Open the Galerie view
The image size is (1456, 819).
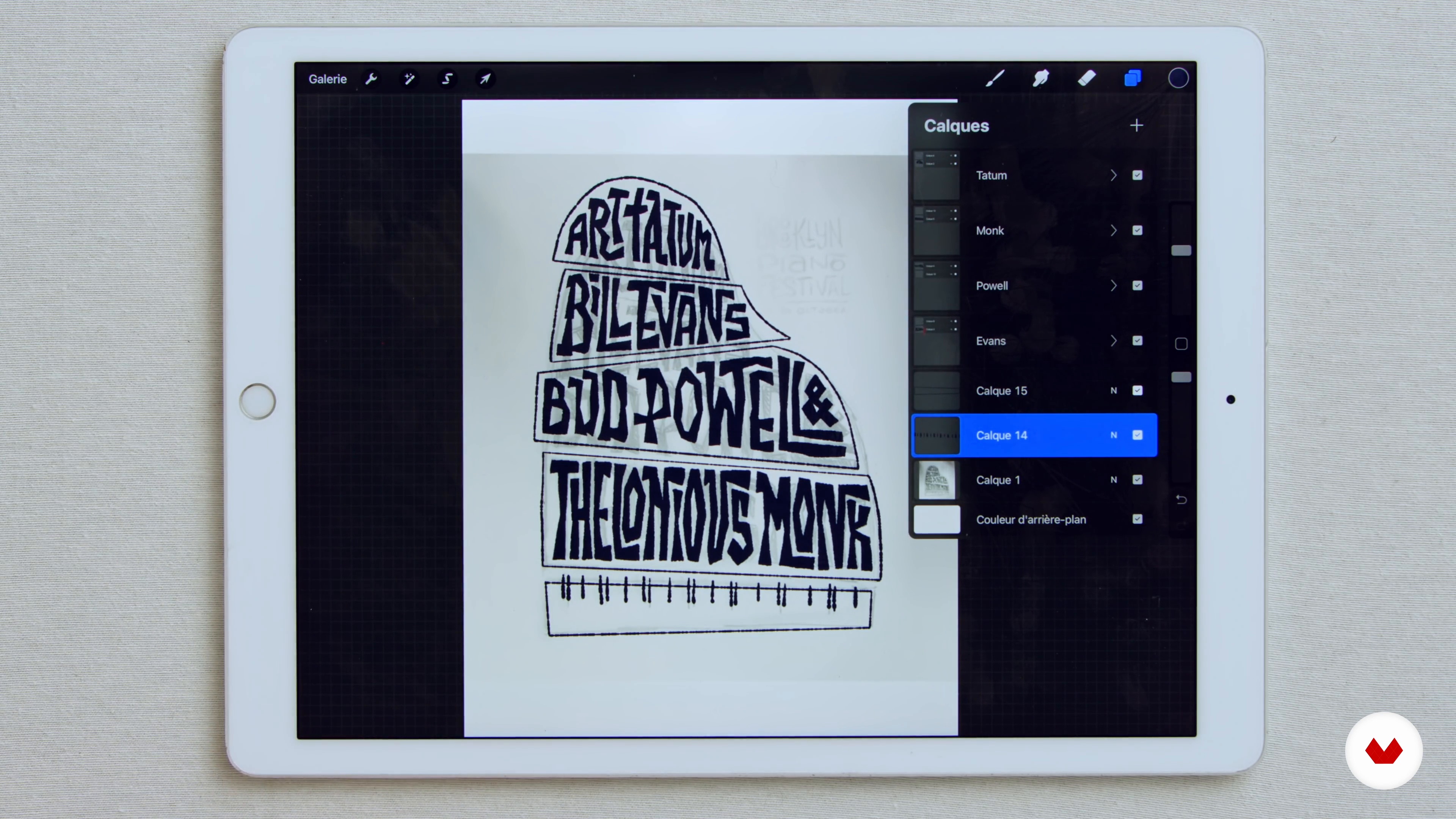327,79
